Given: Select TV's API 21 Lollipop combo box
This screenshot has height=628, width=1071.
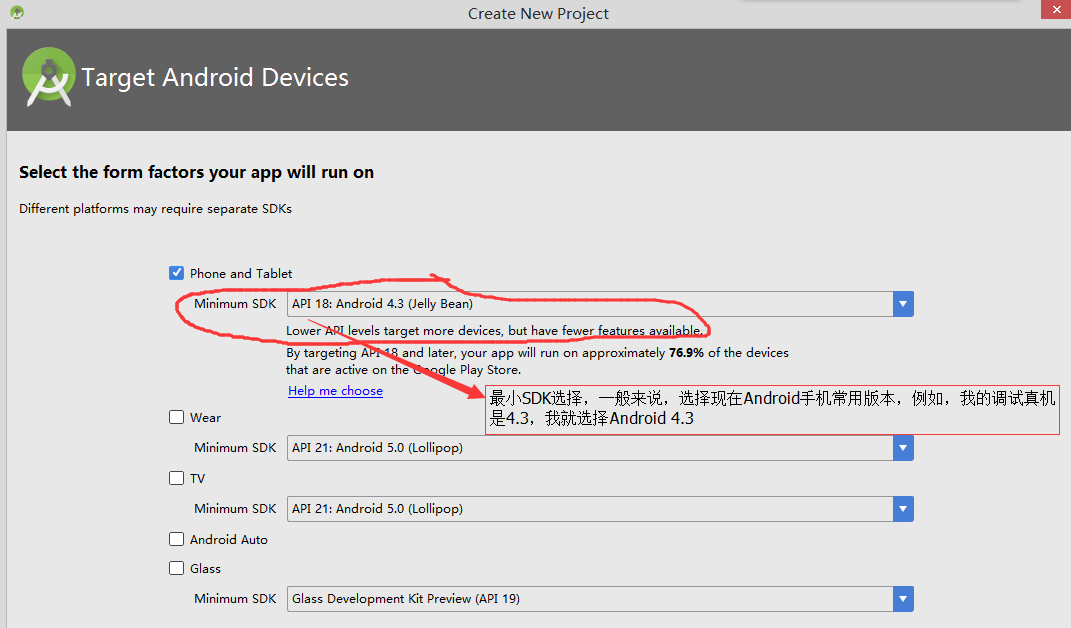Looking at the screenshot, I should [600, 508].
